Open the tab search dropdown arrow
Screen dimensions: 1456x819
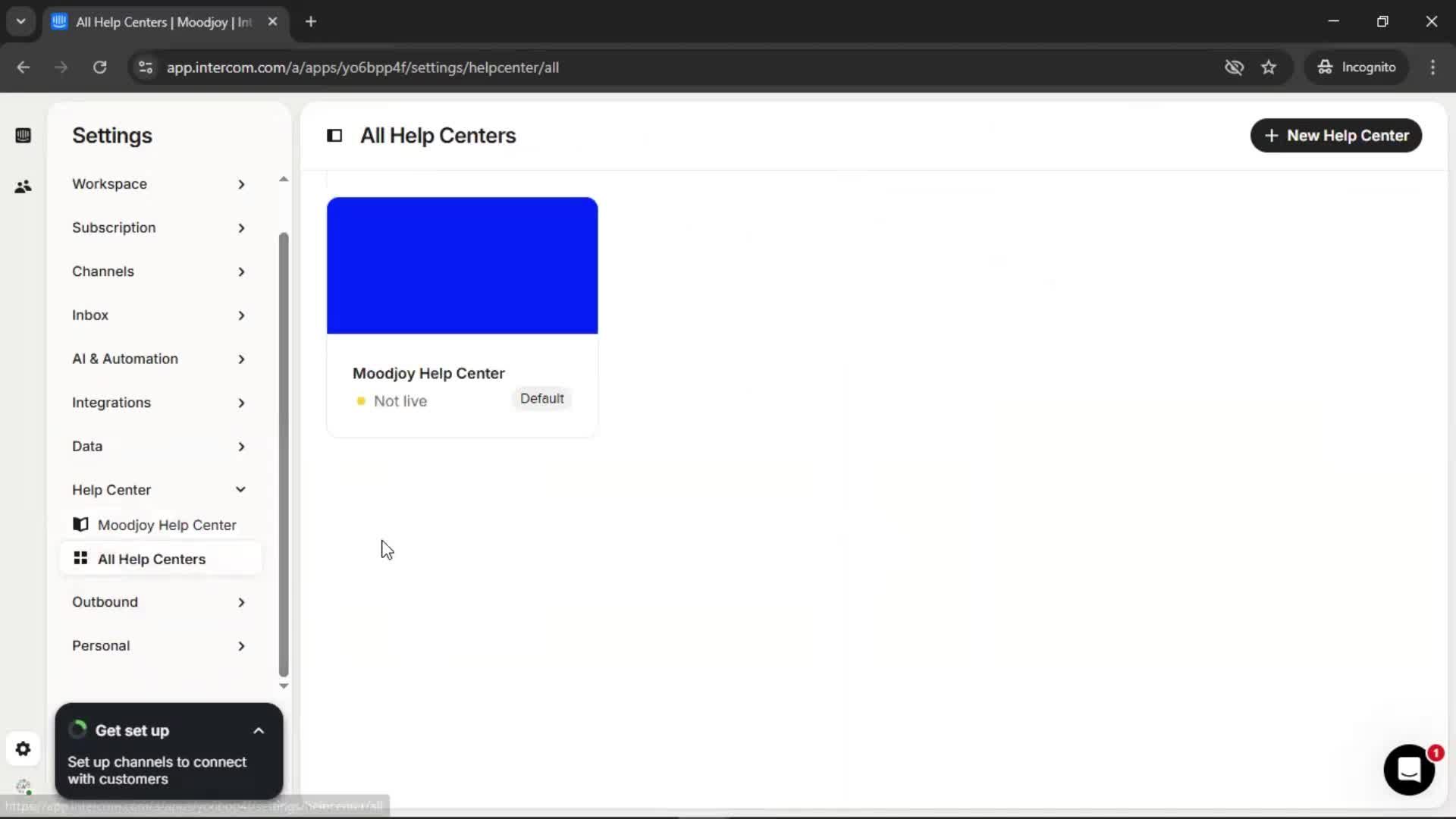coord(21,22)
